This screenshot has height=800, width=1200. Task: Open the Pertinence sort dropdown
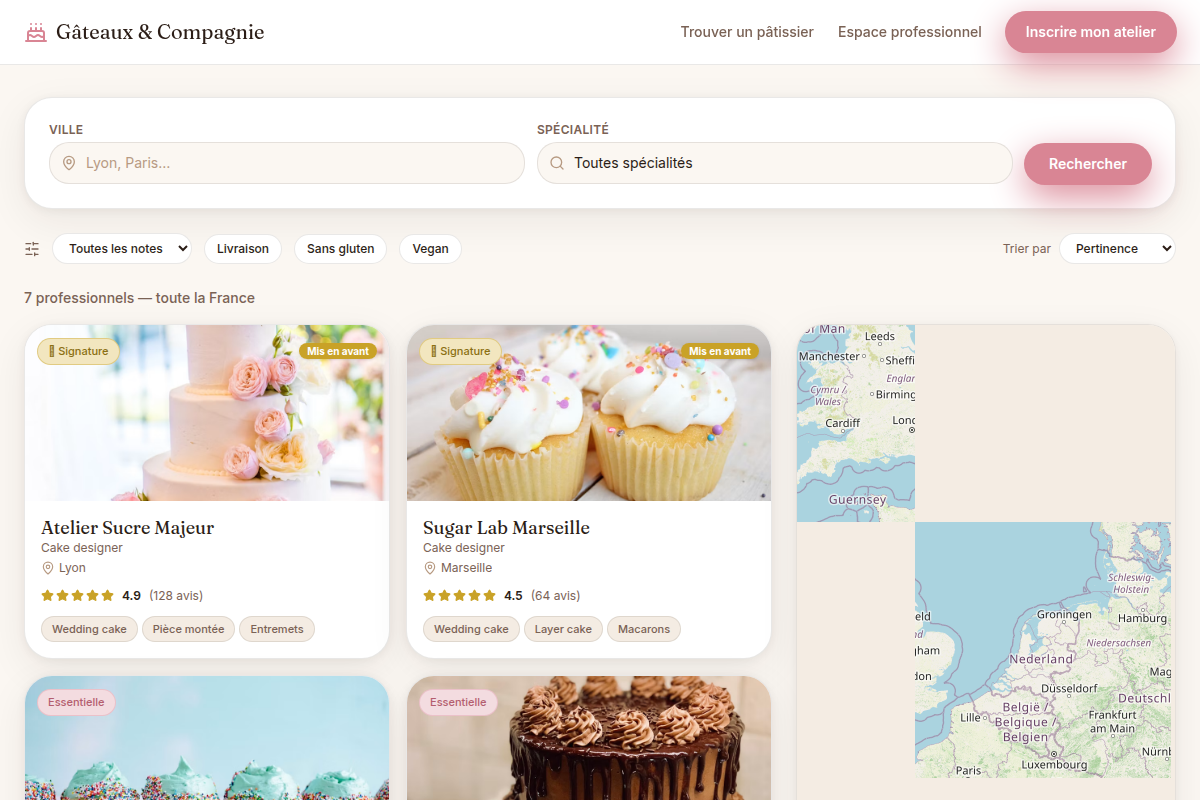point(1117,249)
